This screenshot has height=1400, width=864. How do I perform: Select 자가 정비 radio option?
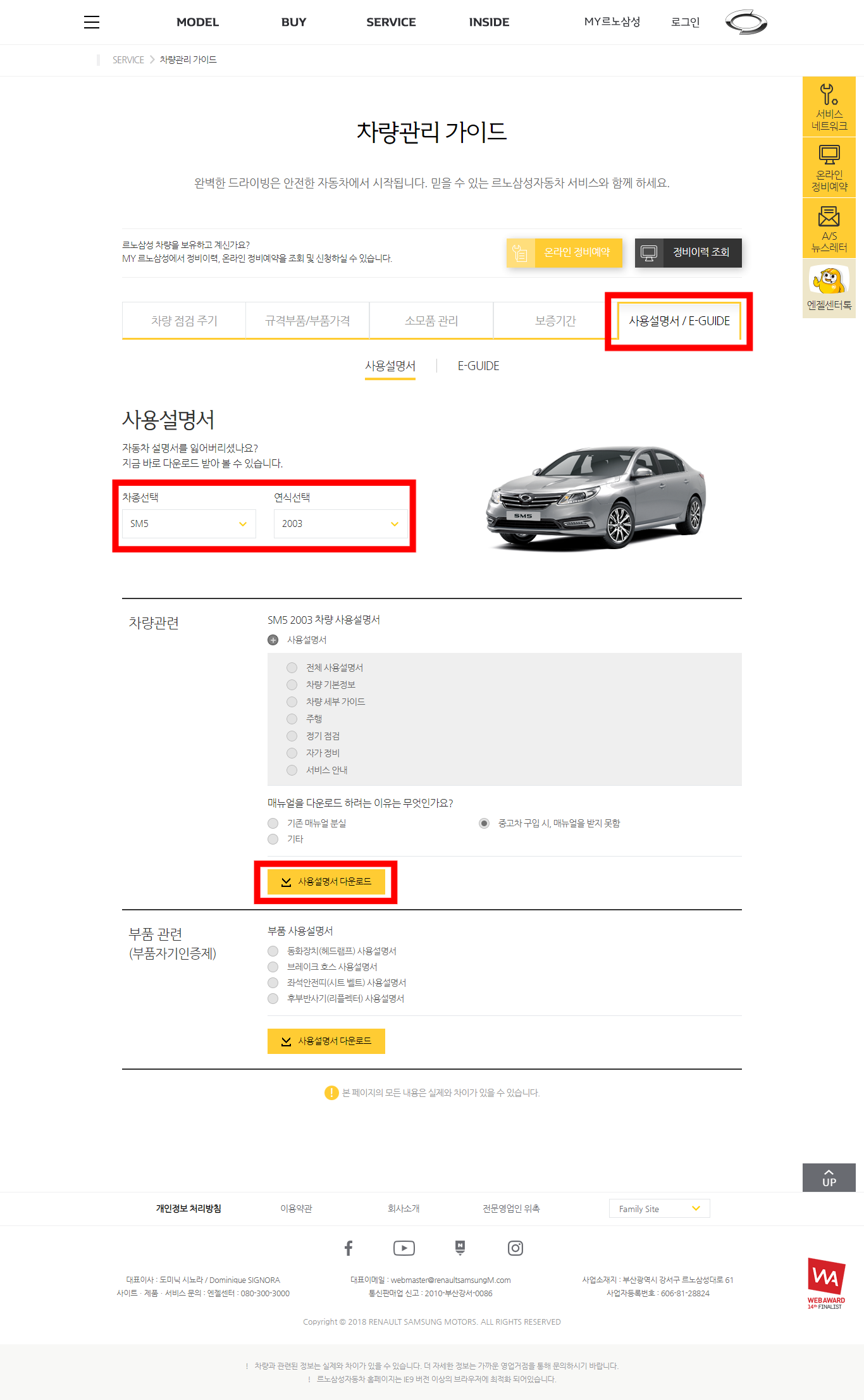click(x=292, y=753)
